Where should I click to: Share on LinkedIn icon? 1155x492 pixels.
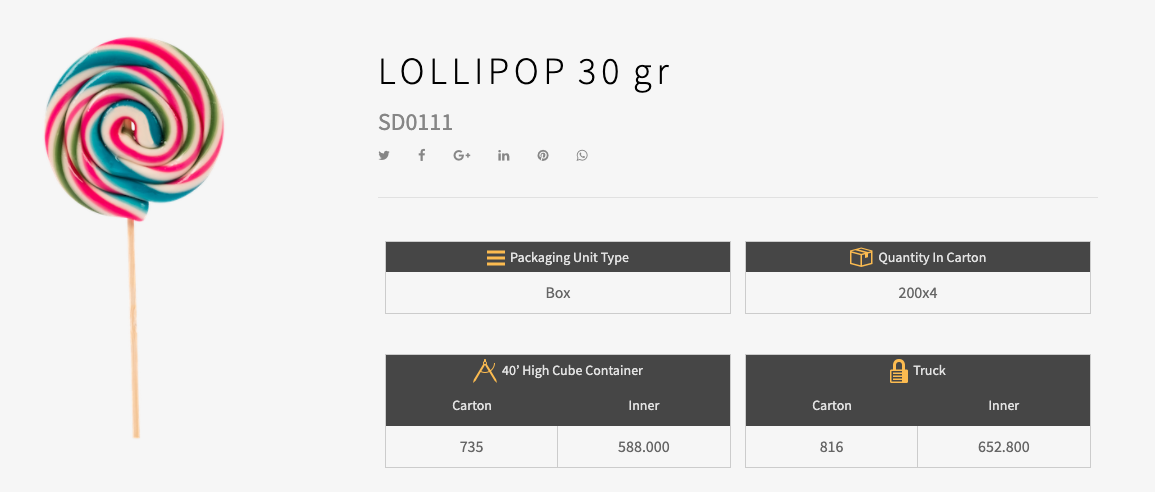(504, 155)
